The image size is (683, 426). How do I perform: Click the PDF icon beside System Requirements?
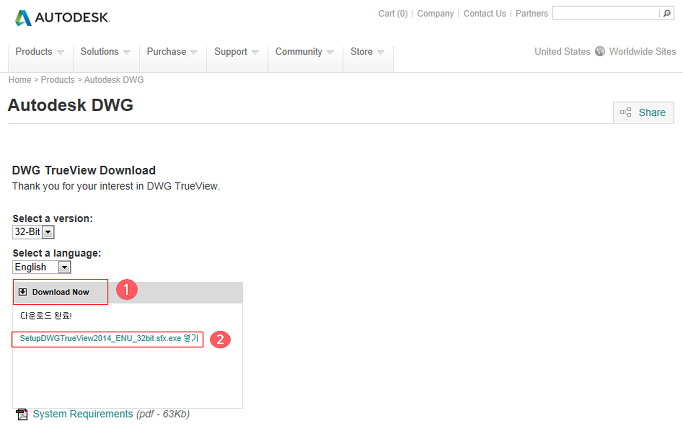coord(22,414)
